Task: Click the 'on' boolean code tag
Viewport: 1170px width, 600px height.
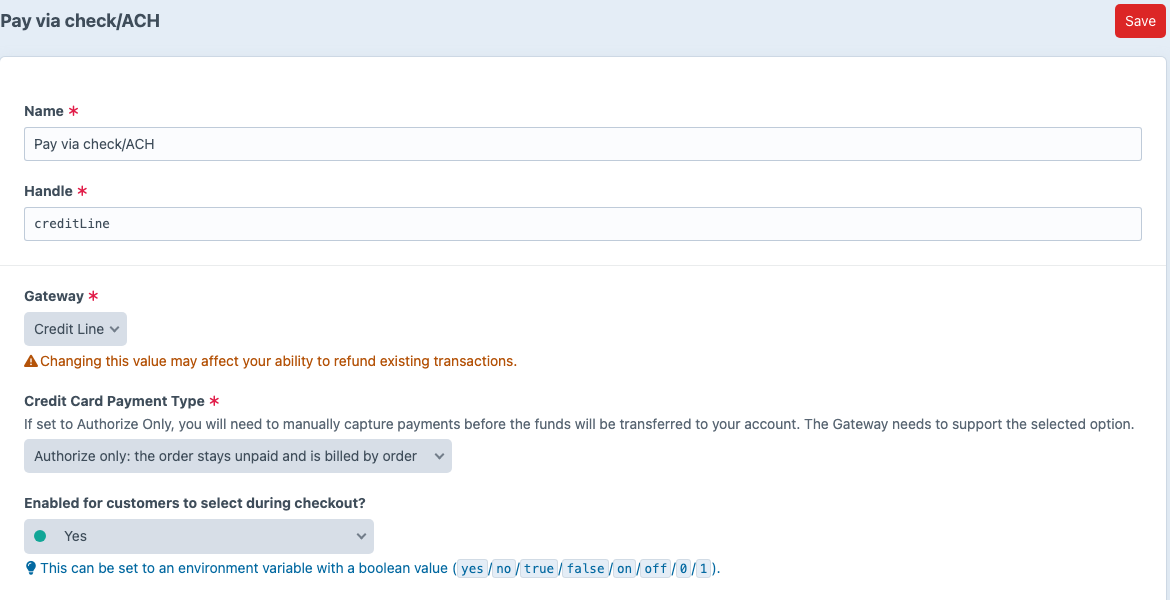Action: (624, 569)
